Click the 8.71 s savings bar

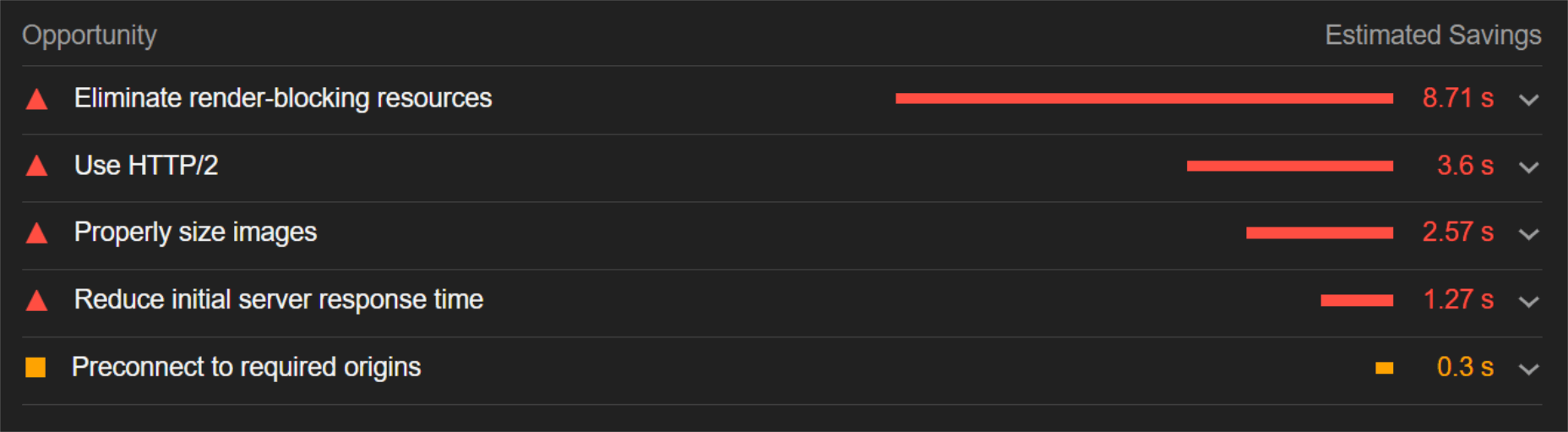(1144, 99)
